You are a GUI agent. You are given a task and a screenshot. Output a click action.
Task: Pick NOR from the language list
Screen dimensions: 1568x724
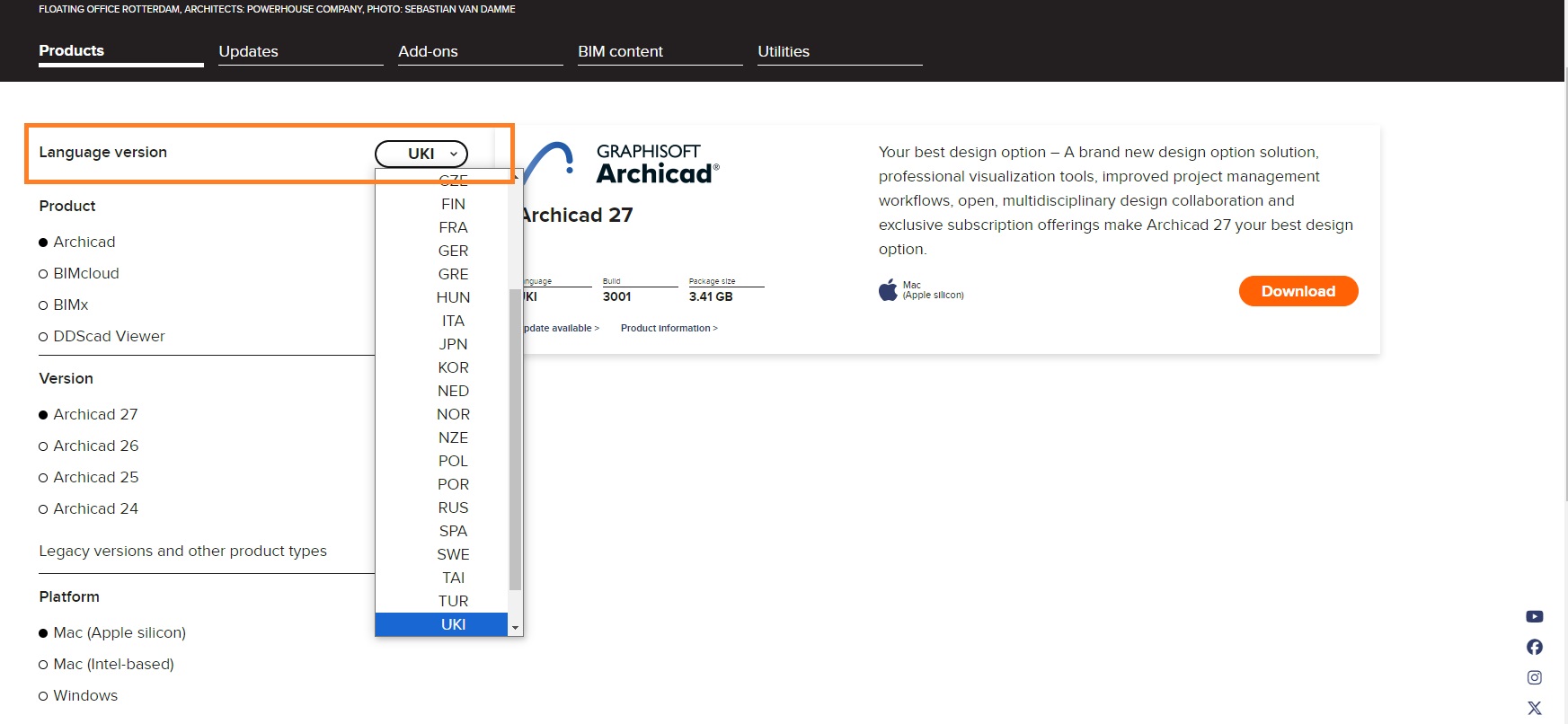pyautogui.click(x=442, y=414)
